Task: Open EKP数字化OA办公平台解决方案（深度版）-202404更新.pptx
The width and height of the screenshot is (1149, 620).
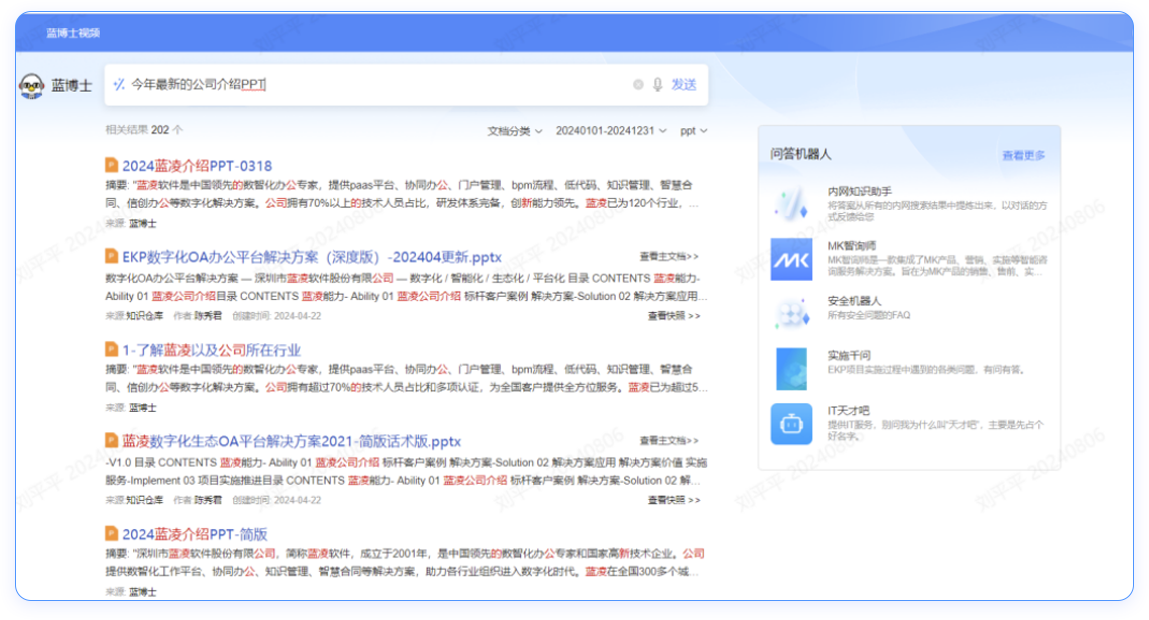Action: tap(311, 257)
